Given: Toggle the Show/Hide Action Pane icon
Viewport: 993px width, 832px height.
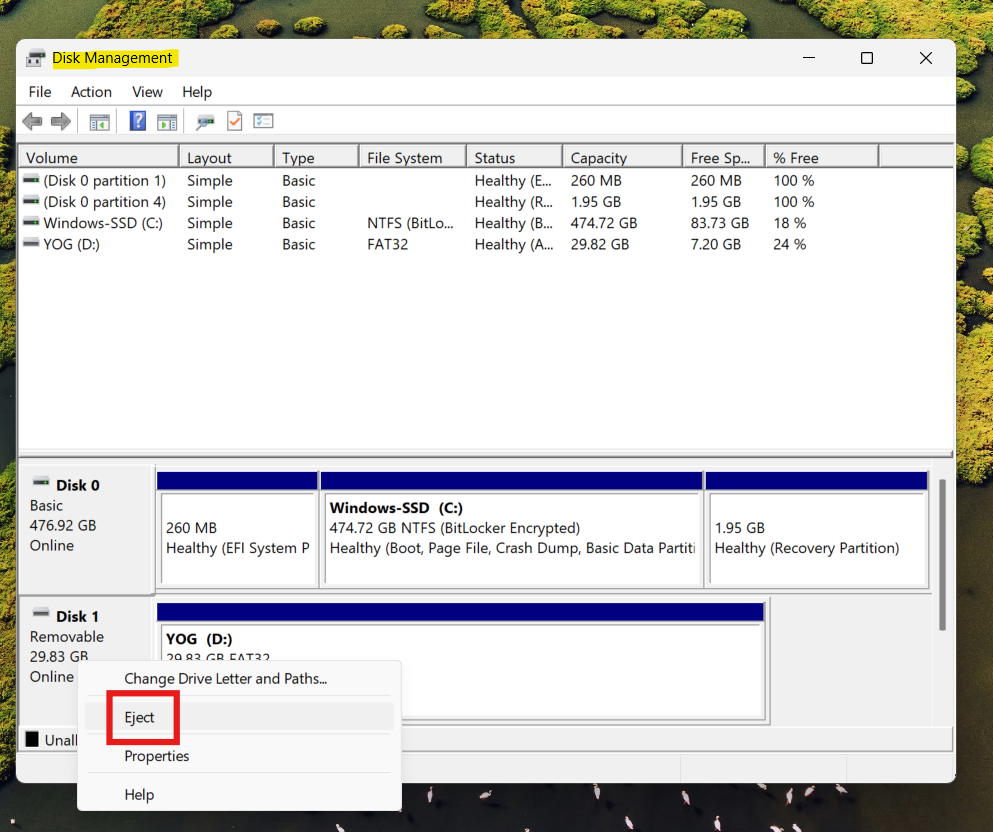Looking at the screenshot, I should point(167,121).
